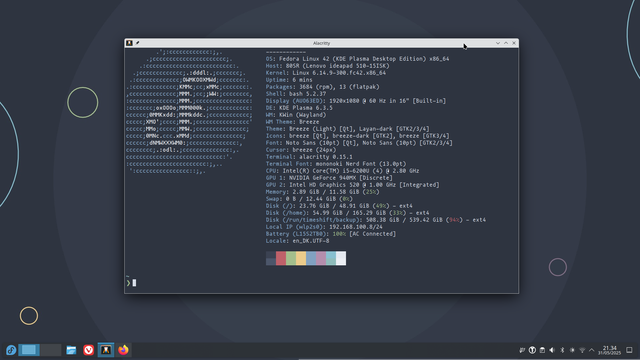Open the brightness and color tray applet
The width and height of the screenshot is (640, 360).
[x=572, y=350]
